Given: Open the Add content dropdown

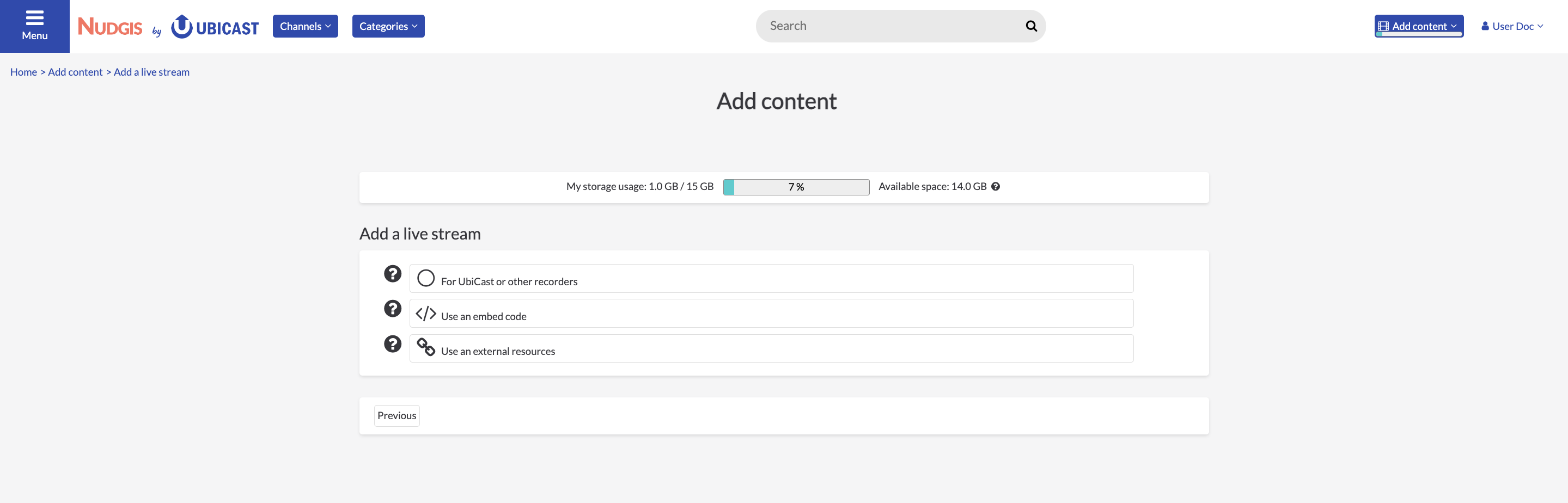Looking at the screenshot, I should (1418, 26).
